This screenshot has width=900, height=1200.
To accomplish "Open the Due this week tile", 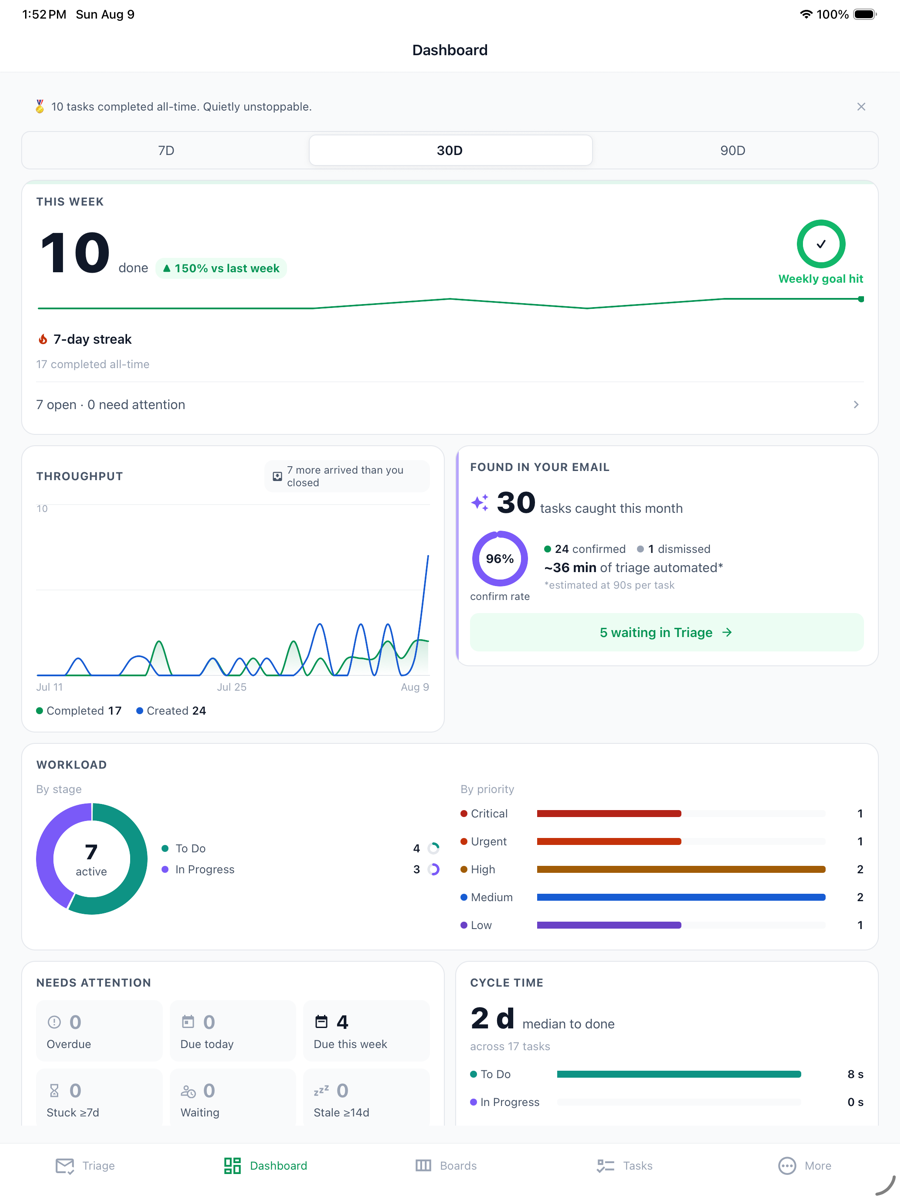I will 366,1031.
